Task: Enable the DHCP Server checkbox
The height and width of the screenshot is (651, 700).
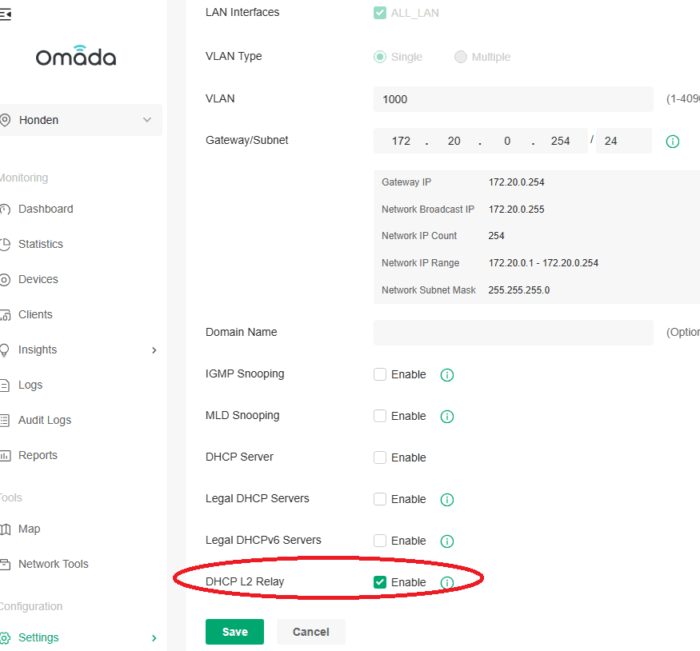Action: [380, 458]
